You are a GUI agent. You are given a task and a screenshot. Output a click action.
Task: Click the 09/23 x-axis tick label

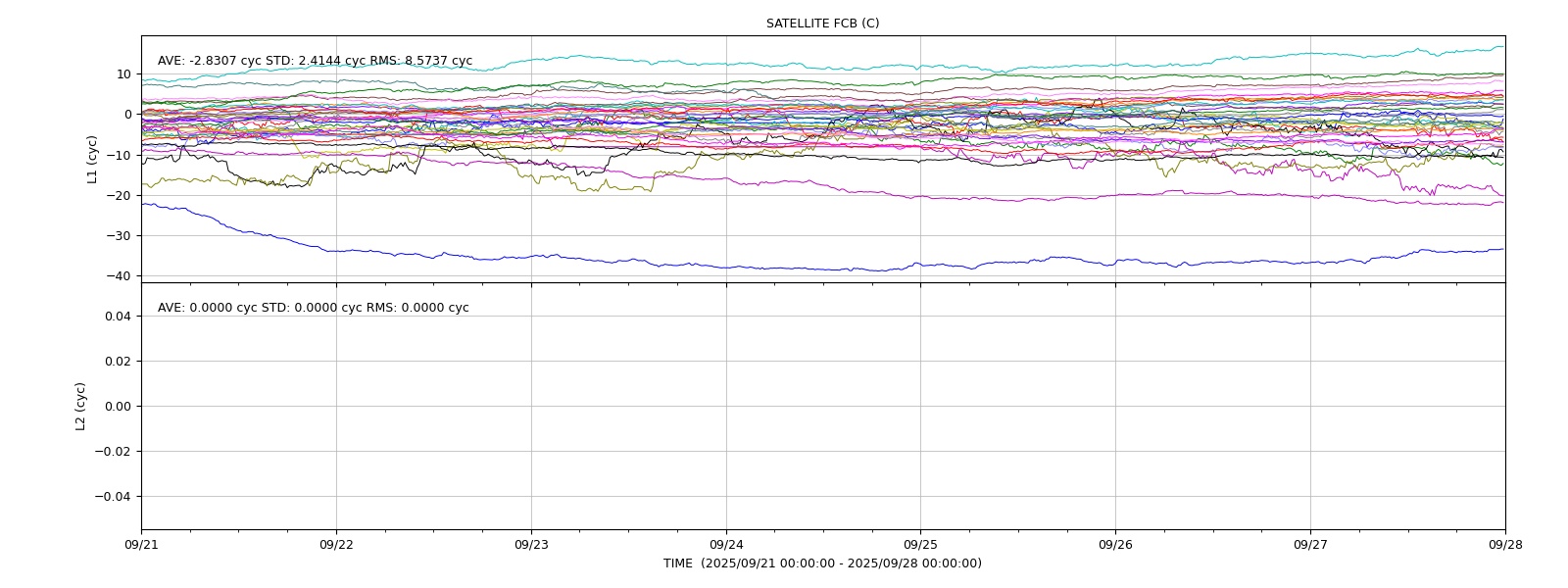[531, 545]
